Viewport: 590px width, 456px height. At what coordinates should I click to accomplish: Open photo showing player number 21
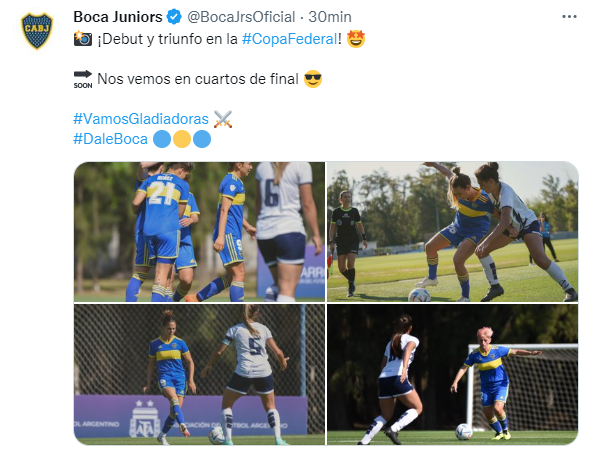199,232
